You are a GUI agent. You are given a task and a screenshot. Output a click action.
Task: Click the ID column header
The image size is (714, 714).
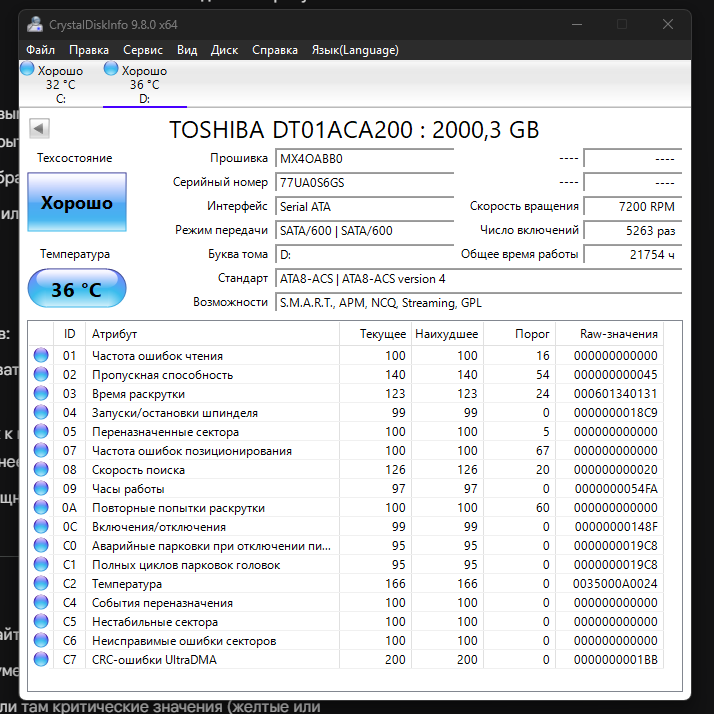coord(69,334)
